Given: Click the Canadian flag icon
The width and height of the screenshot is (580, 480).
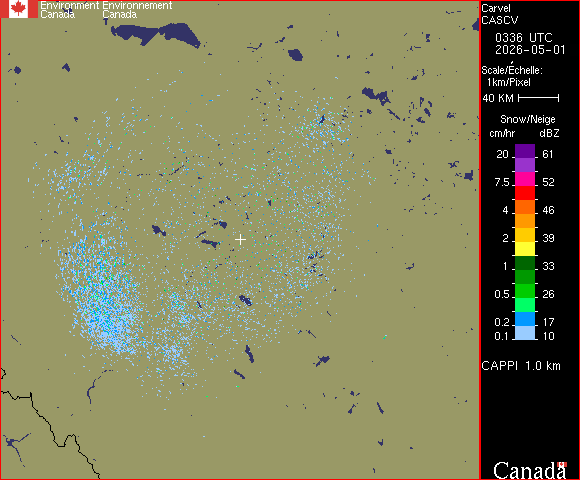Looking at the screenshot, I should (19, 9).
